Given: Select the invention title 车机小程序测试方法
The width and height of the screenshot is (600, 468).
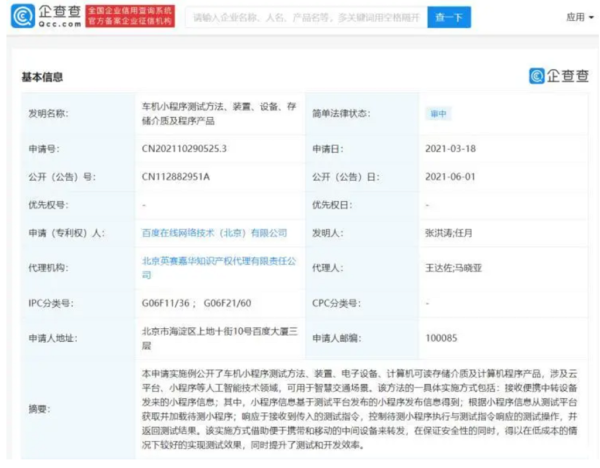Looking at the screenshot, I should [219, 114].
